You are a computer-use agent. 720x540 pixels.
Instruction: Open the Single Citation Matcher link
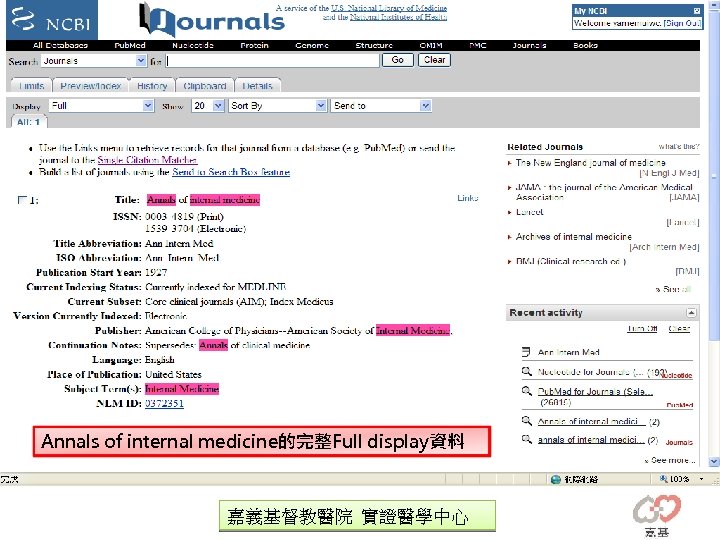147,160
